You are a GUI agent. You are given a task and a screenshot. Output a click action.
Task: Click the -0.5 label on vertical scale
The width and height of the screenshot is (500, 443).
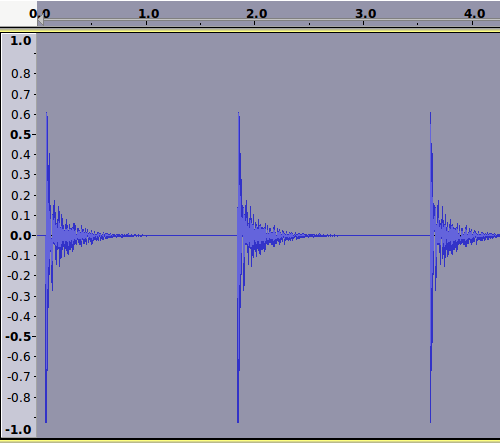pos(18,337)
